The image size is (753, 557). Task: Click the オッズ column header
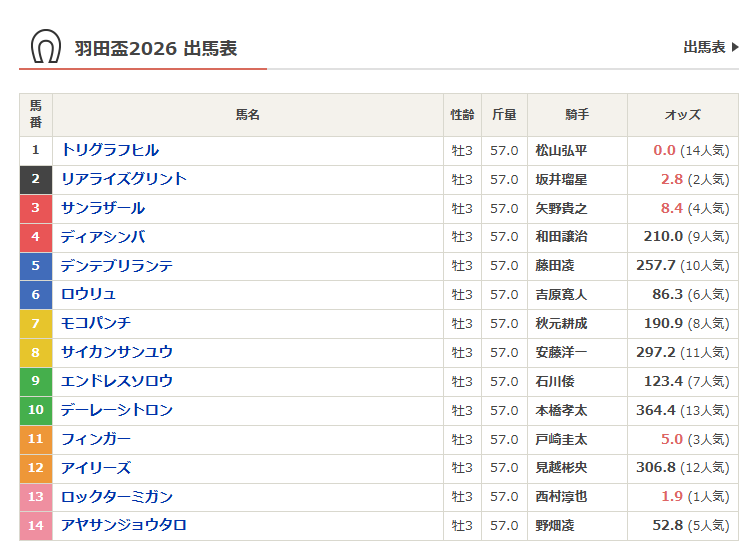pos(682,115)
